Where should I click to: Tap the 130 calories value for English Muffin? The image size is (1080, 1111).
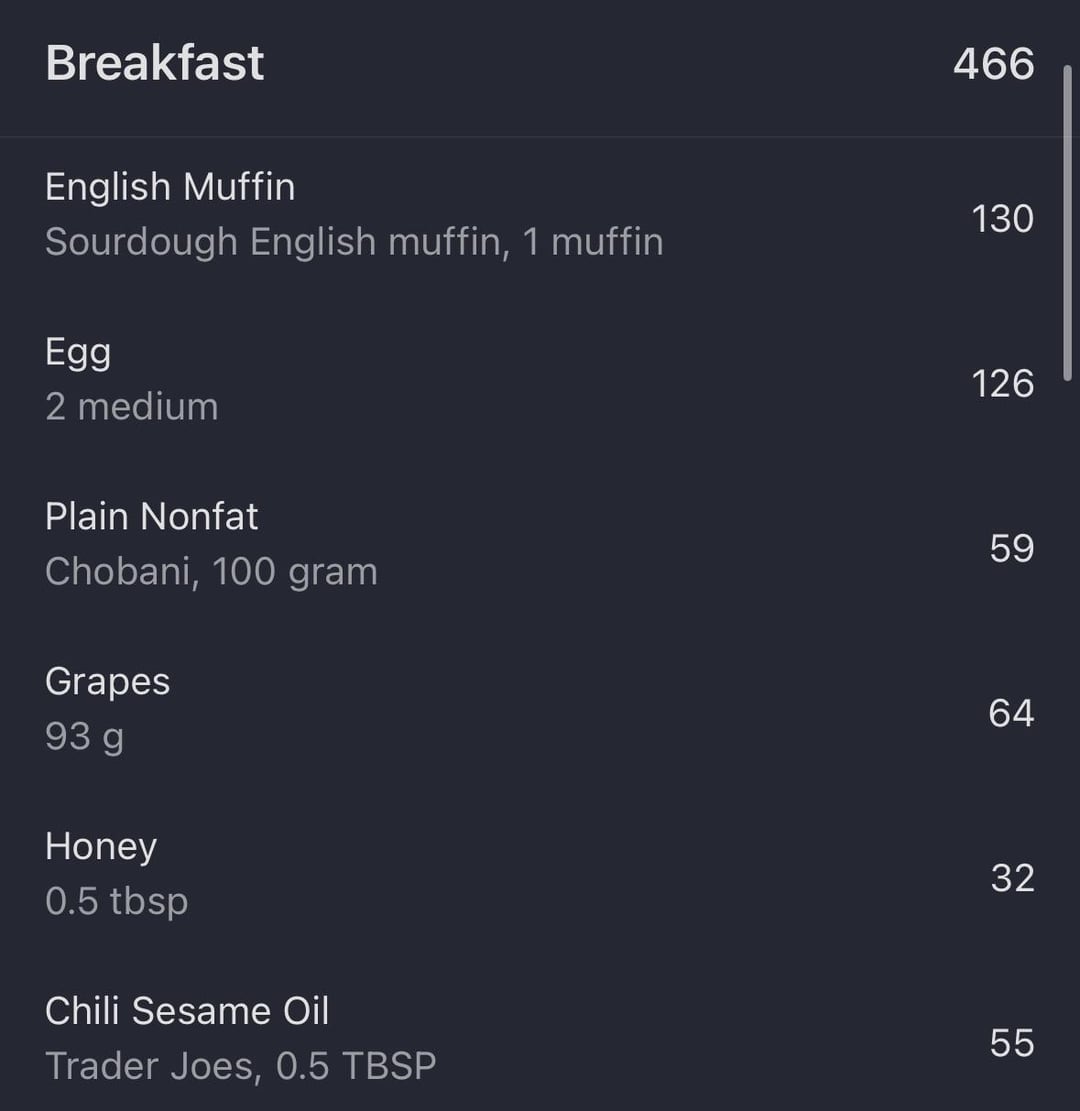tap(1003, 218)
